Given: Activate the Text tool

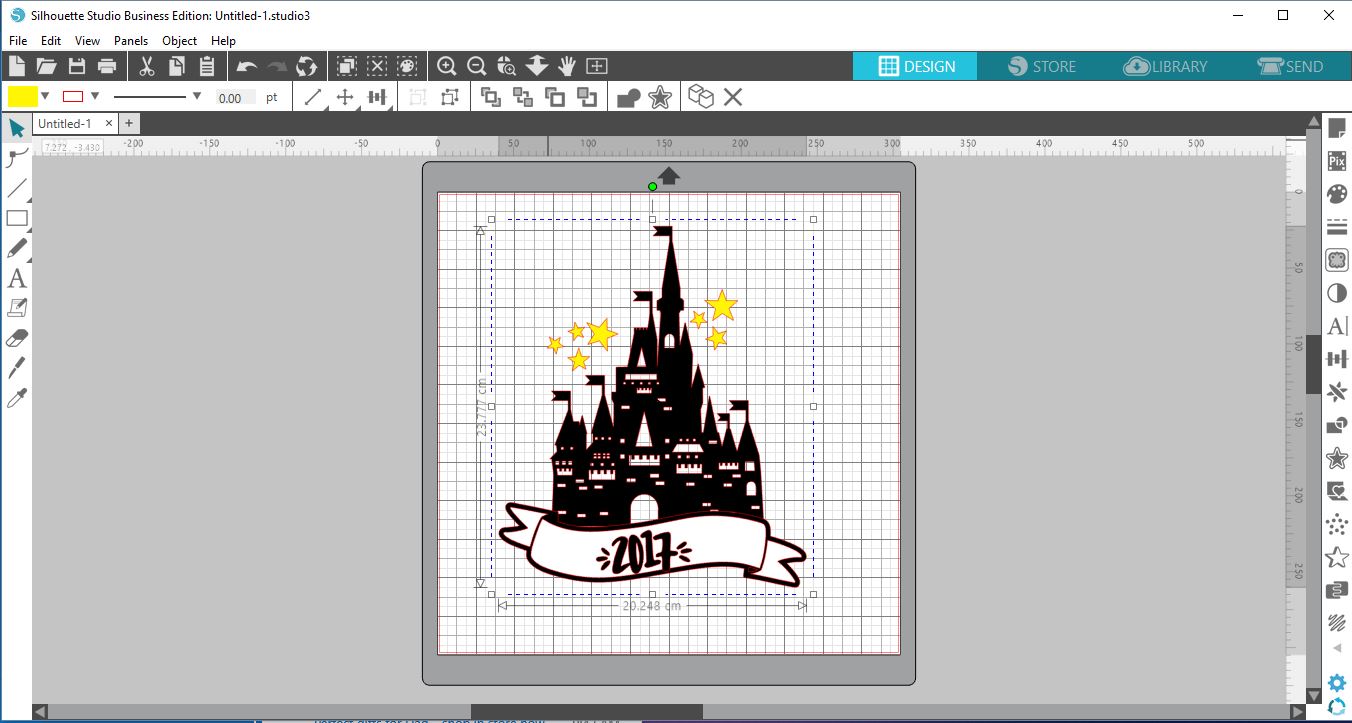Looking at the screenshot, I should pyautogui.click(x=17, y=278).
